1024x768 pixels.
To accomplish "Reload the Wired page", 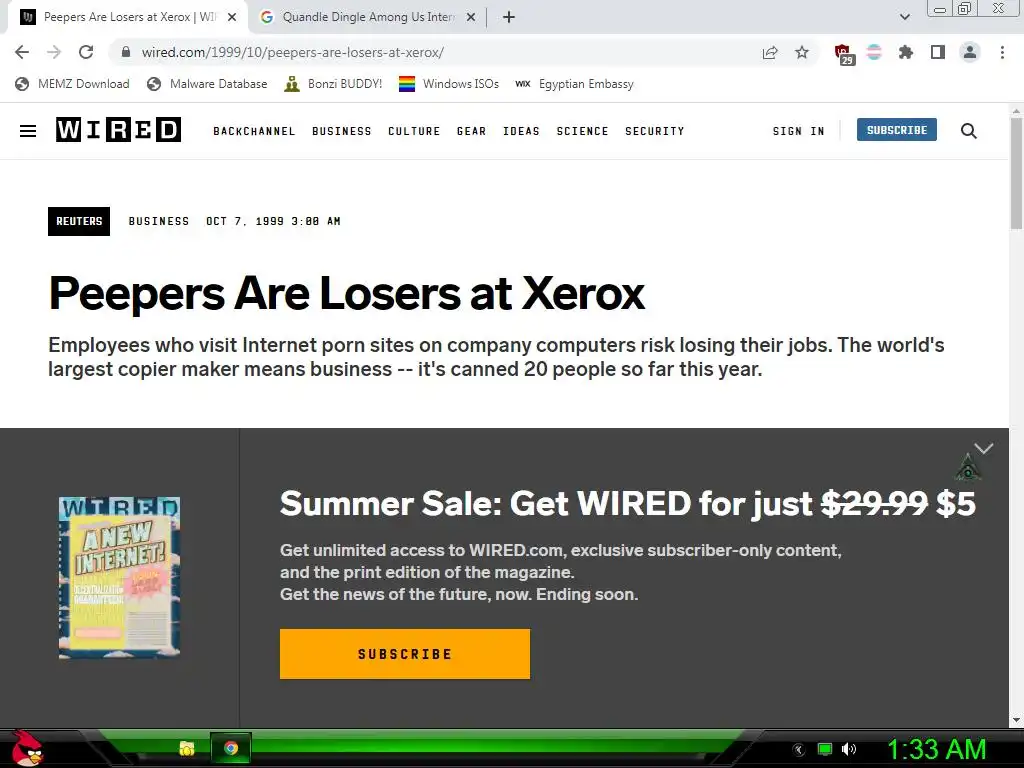I will click(x=86, y=52).
